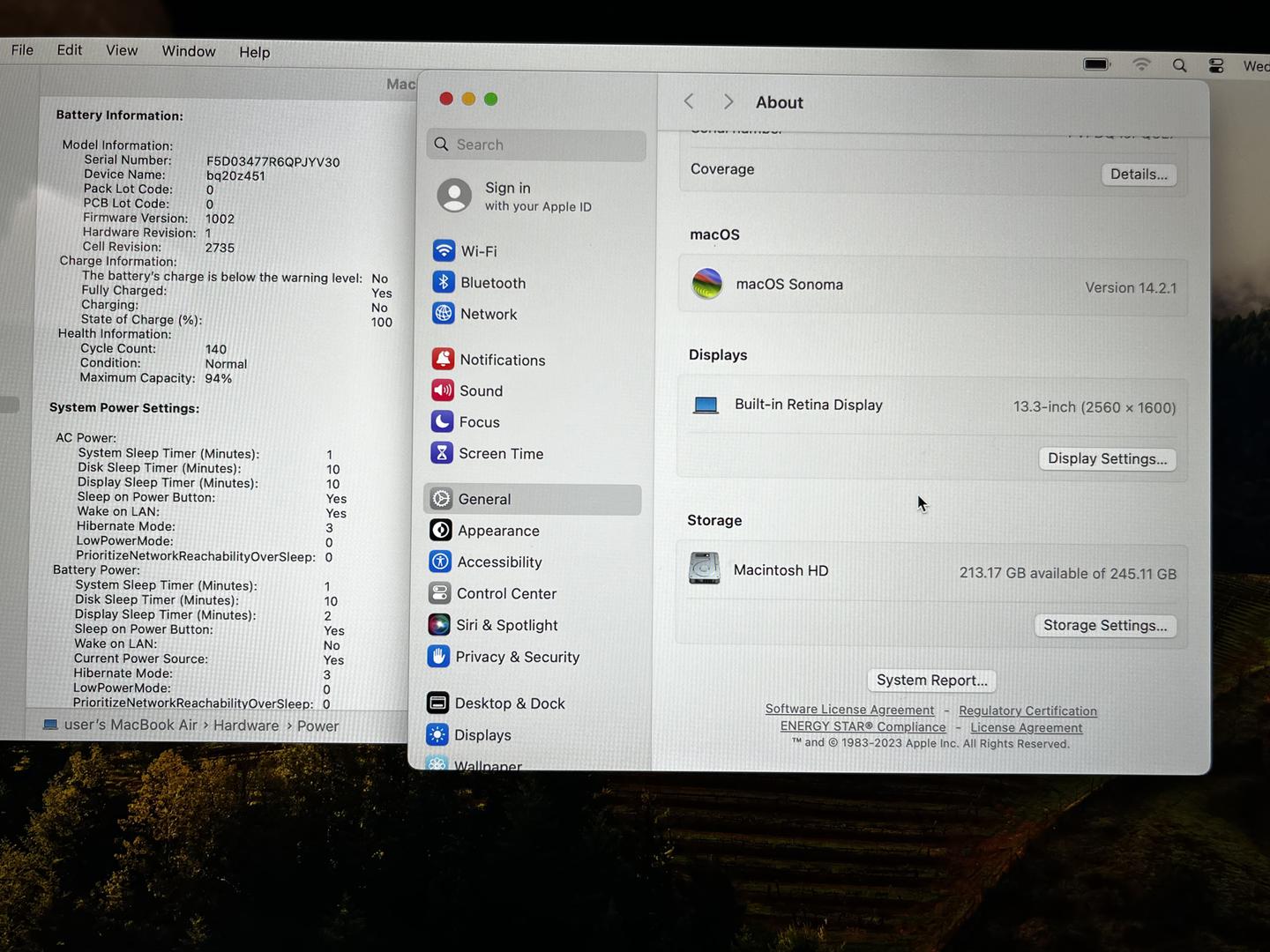Open Screen Time hourglass icon

[x=442, y=453]
